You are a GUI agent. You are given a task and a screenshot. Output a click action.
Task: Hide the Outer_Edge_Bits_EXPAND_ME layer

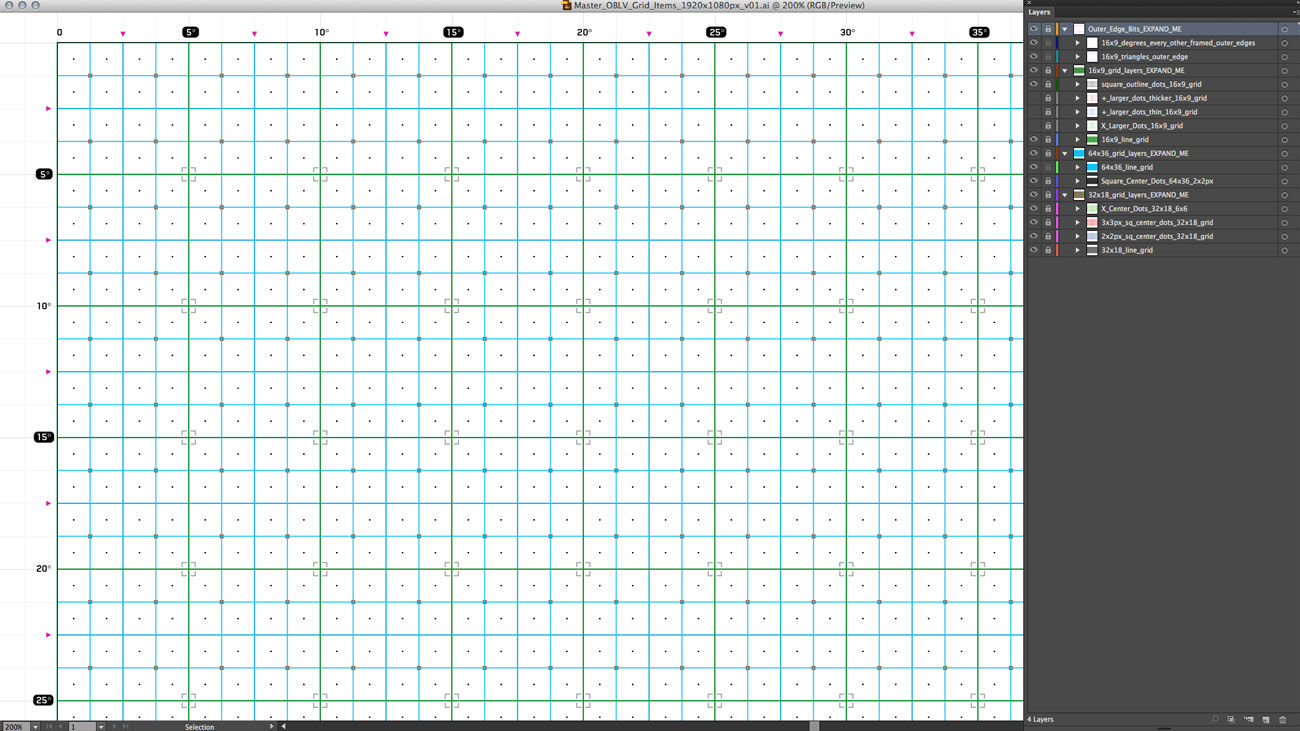(1034, 29)
